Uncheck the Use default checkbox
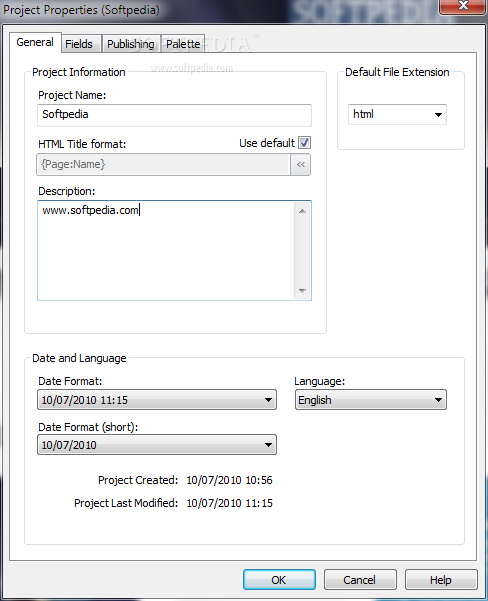 click(304, 143)
